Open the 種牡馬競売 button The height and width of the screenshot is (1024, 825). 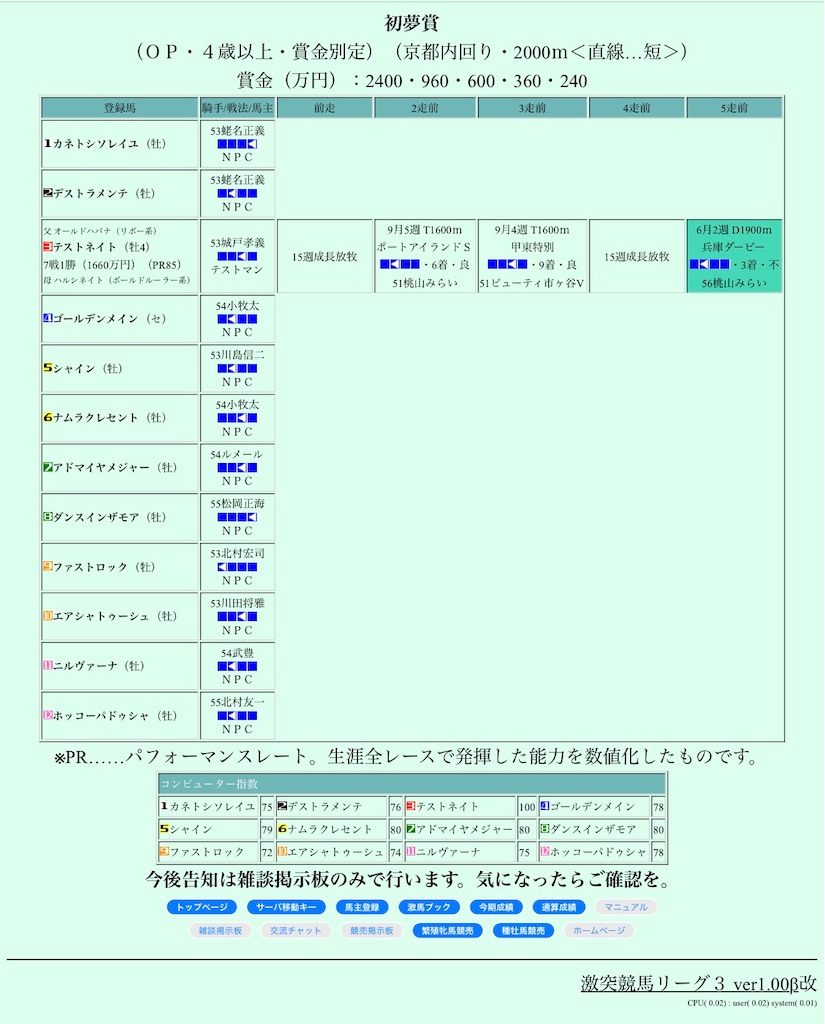pyautogui.click(x=523, y=931)
